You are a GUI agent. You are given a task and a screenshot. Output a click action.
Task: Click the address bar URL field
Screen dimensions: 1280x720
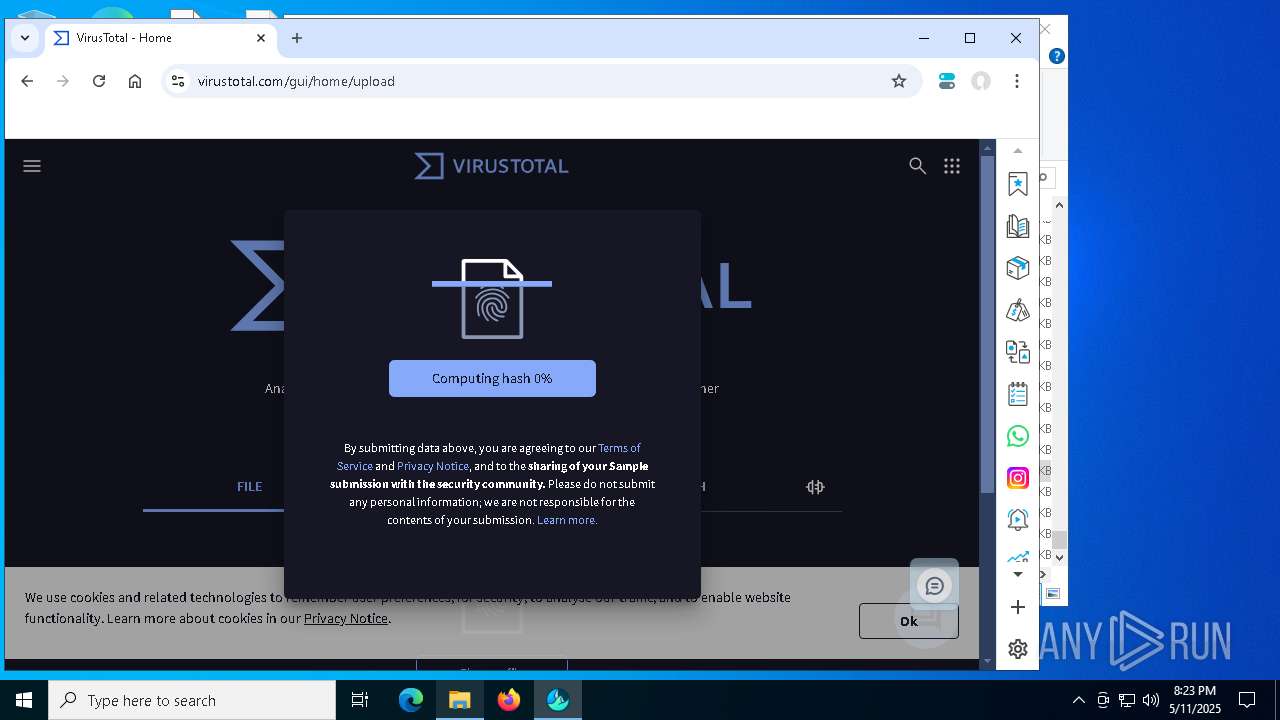tap(540, 81)
